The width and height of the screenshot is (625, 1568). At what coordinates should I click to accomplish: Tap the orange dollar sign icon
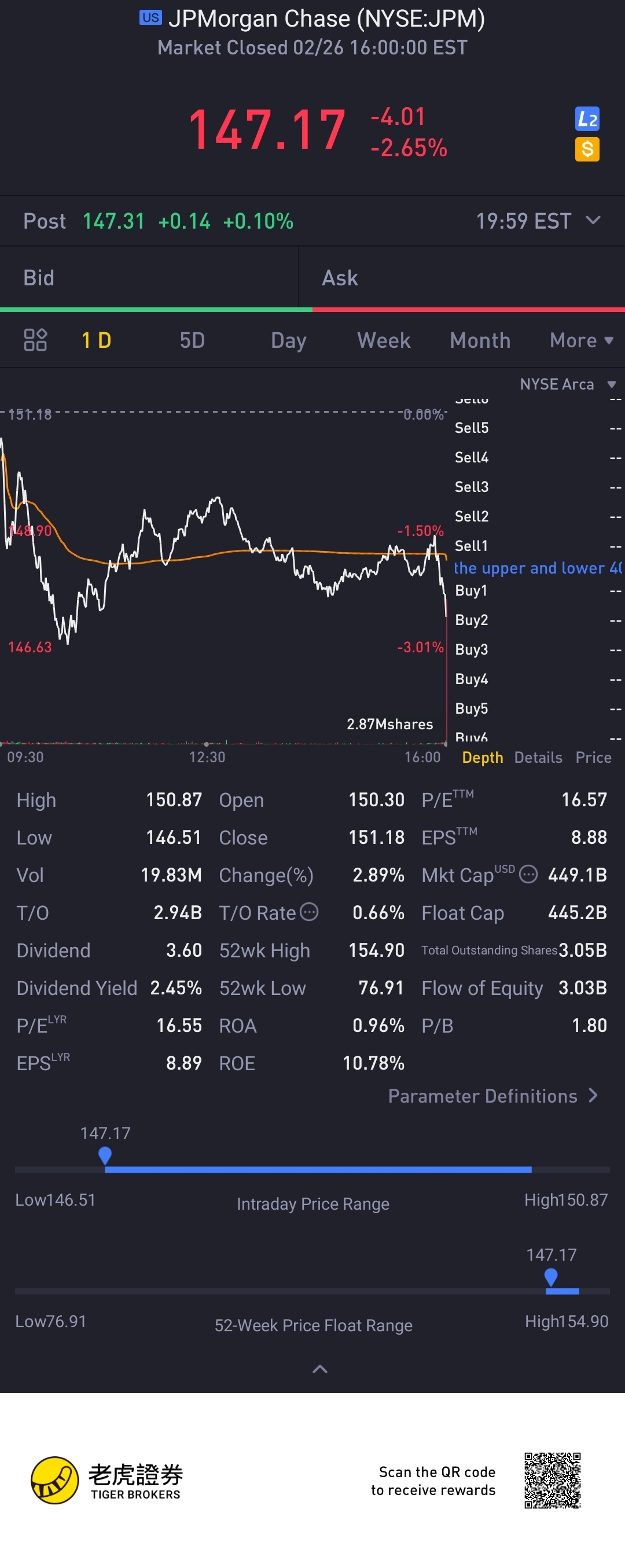tap(587, 149)
